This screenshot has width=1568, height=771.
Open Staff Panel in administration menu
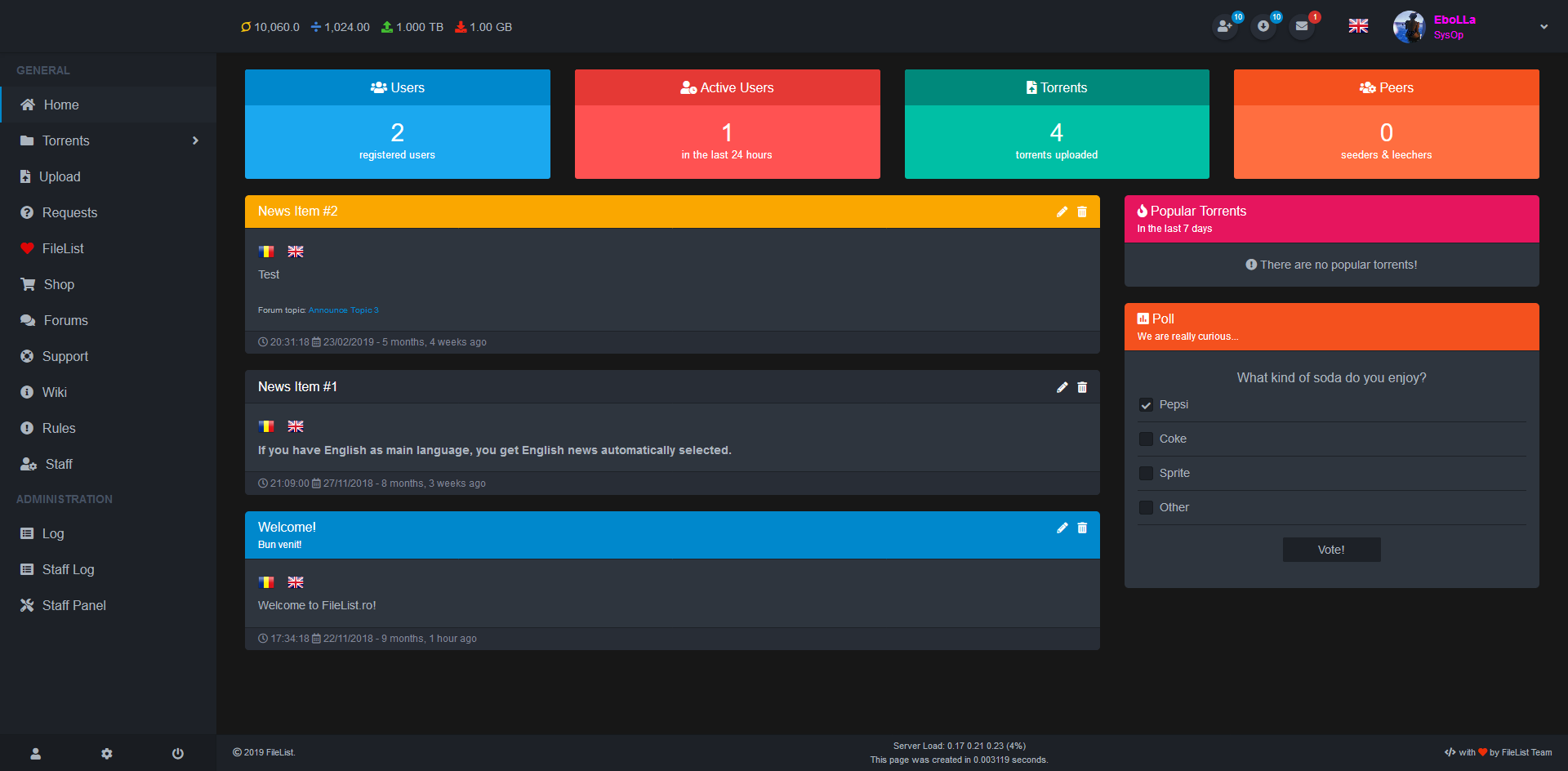pos(73,605)
